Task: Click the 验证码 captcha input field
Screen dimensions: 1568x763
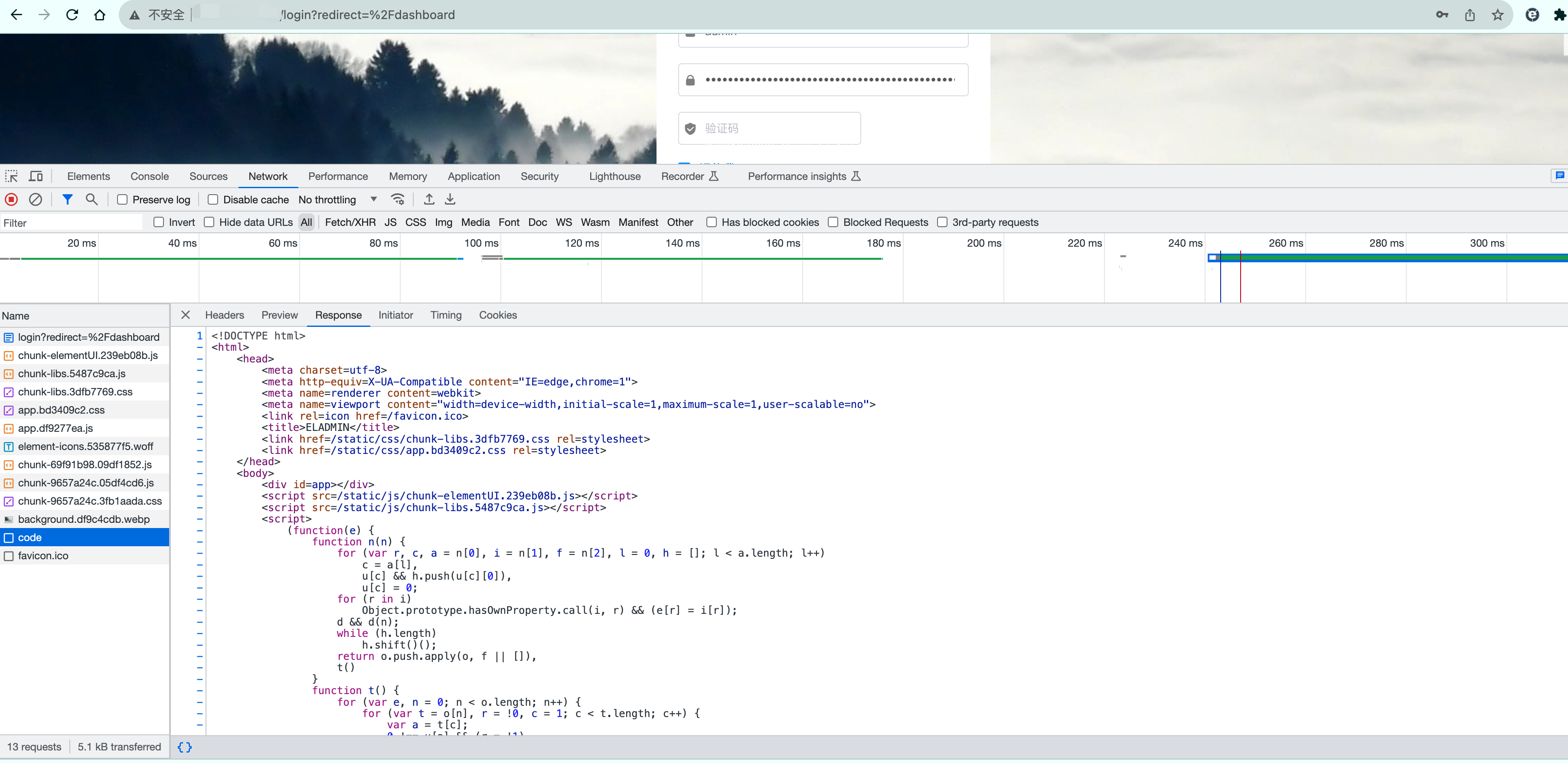Action: click(769, 128)
